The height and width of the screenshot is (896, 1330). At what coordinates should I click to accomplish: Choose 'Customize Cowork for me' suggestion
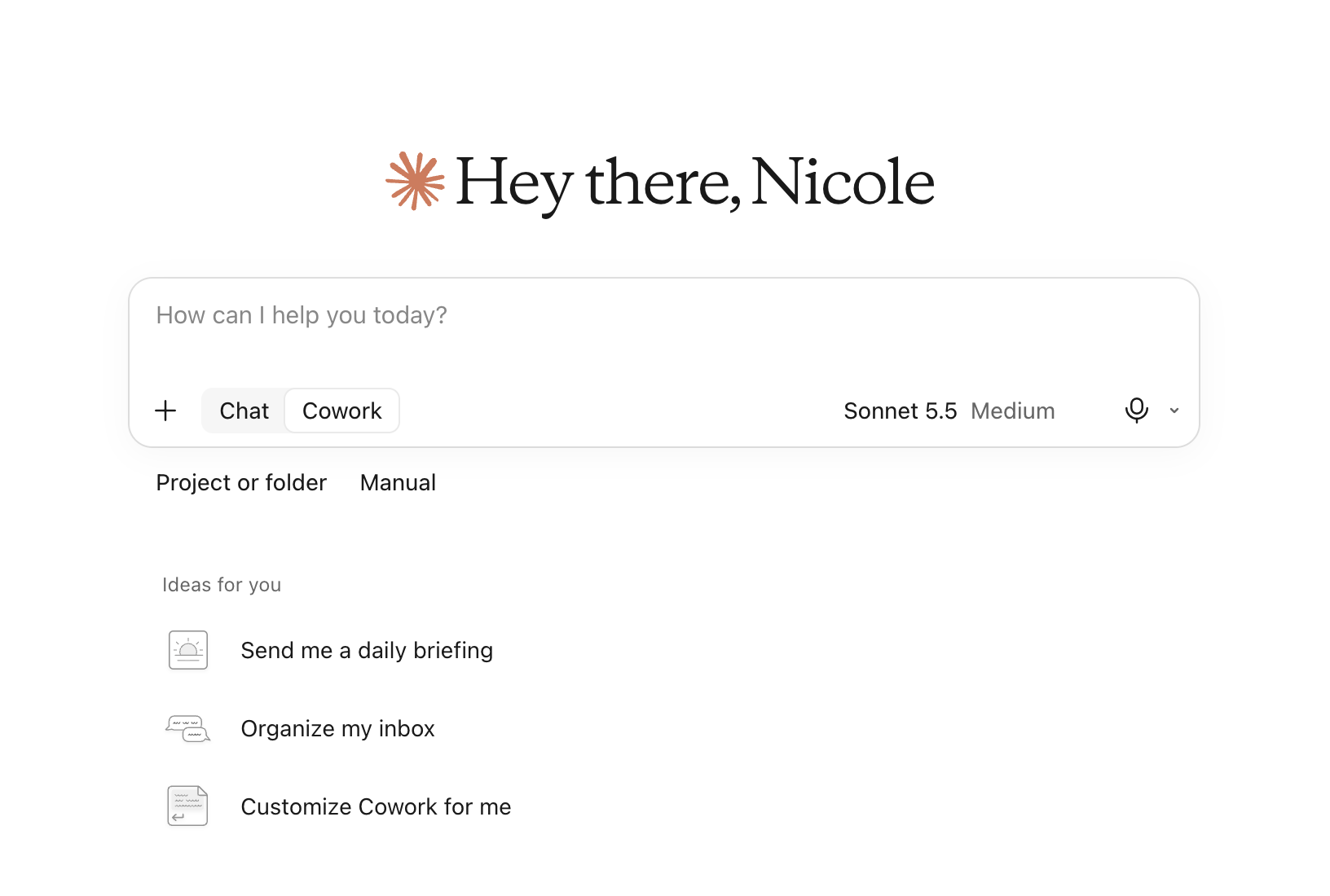(376, 806)
